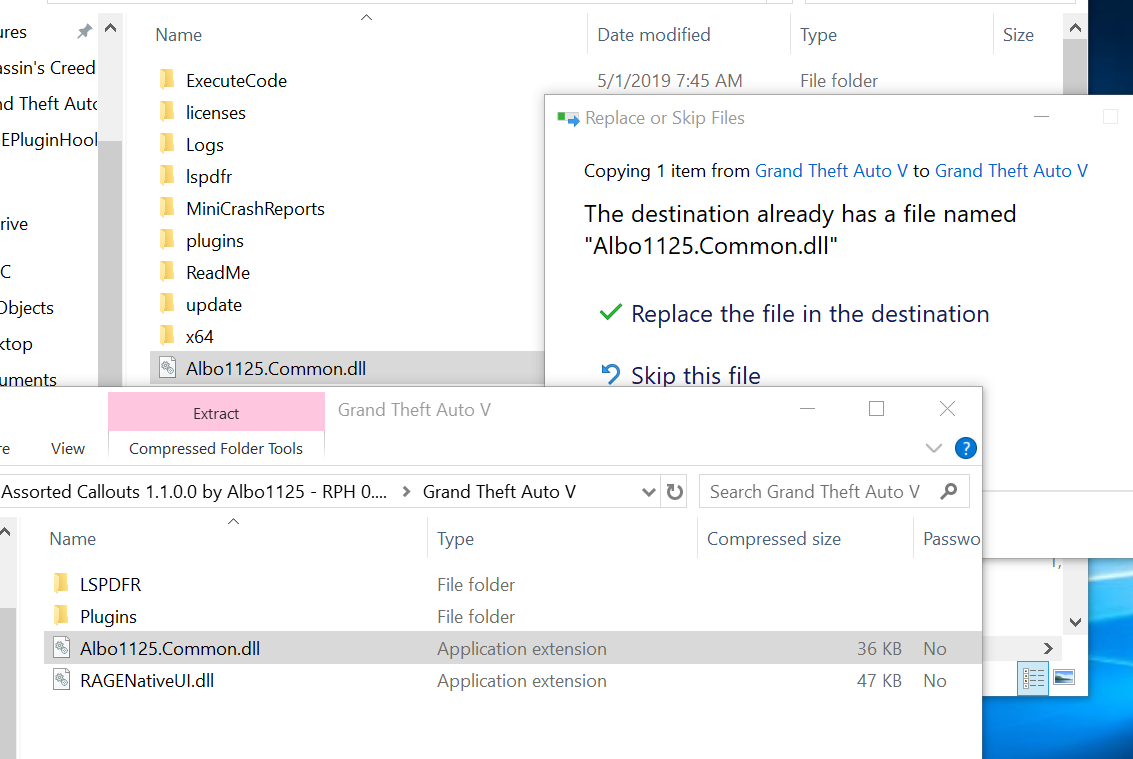Click the pin icon in navigation pane
The height and width of the screenshot is (759, 1133).
pyautogui.click(x=85, y=31)
